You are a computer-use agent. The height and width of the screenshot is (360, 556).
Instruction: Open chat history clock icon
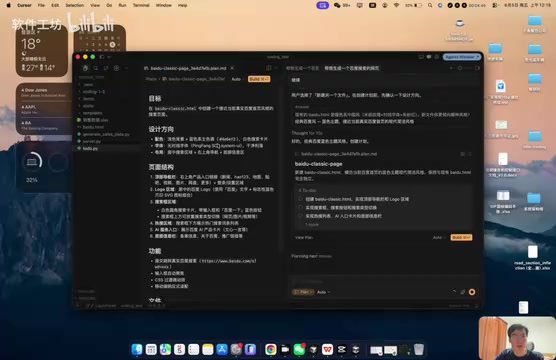tap(460, 68)
